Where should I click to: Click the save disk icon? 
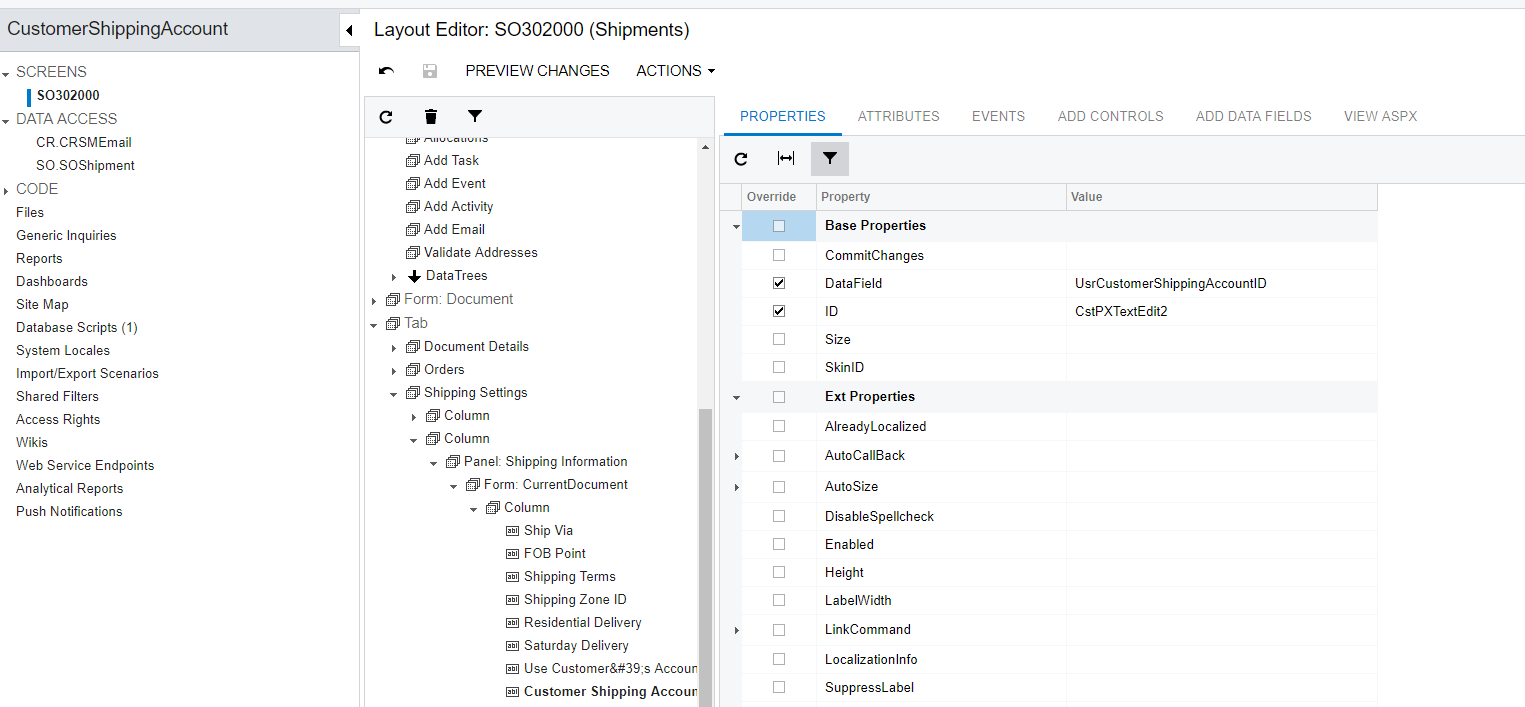(x=430, y=71)
